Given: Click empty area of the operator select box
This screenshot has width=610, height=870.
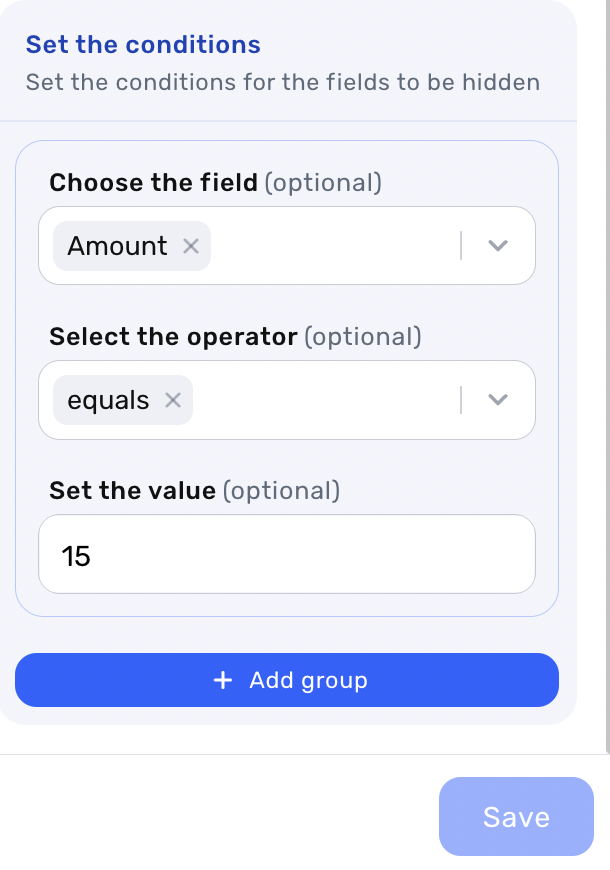Looking at the screenshot, I should pyautogui.click(x=320, y=400).
